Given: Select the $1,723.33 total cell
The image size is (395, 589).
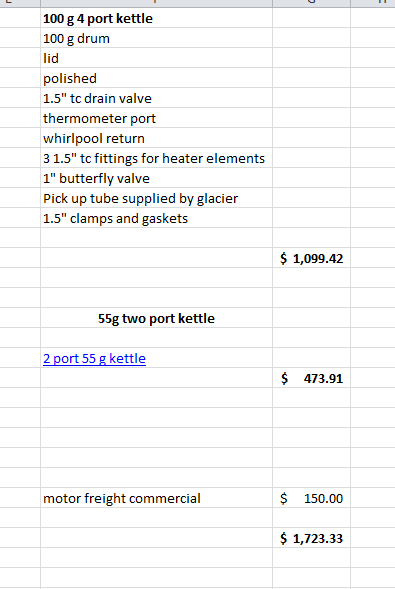Looking at the screenshot, I should (x=311, y=538).
